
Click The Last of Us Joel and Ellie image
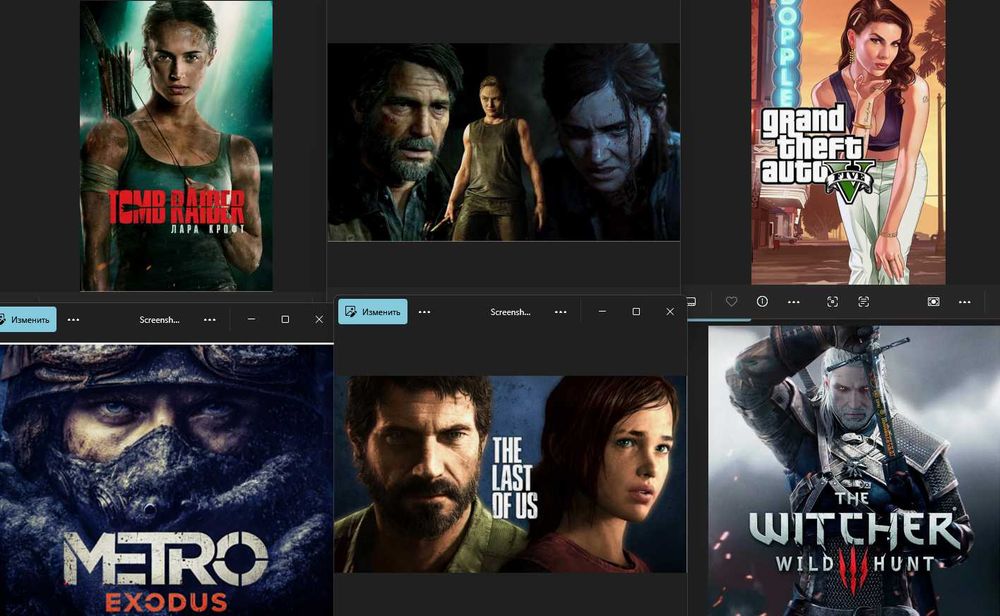click(510, 474)
